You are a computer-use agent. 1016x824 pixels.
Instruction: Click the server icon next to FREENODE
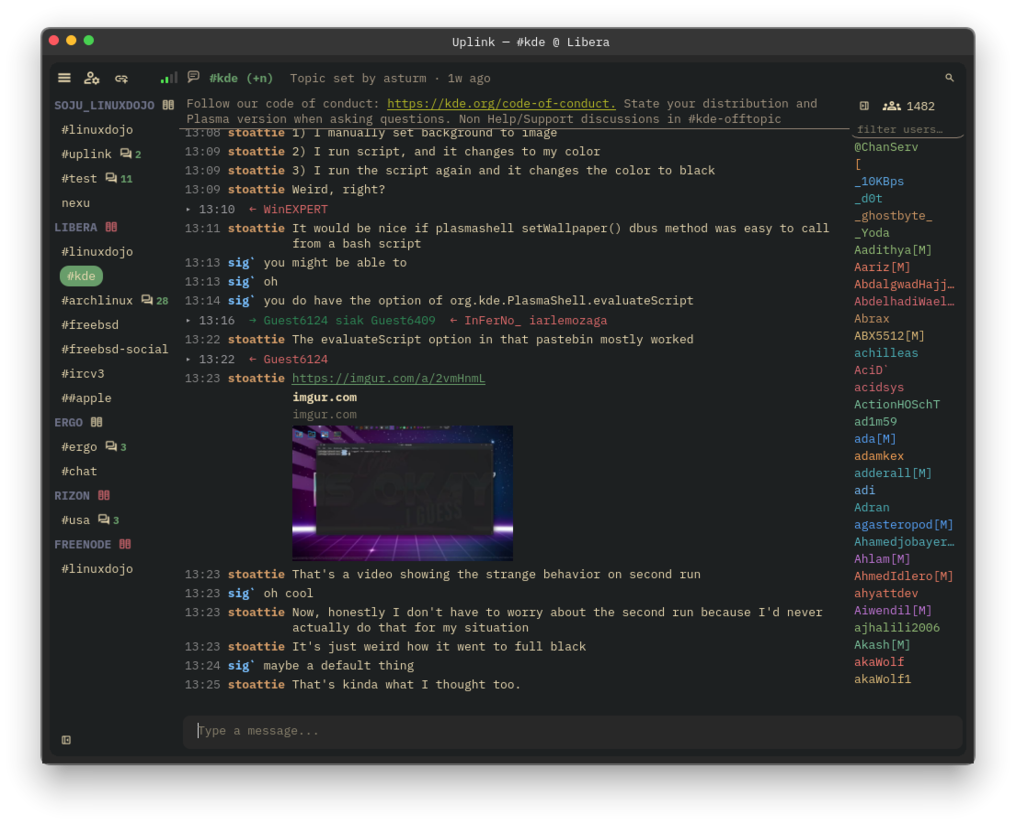click(x=125, y=544)
